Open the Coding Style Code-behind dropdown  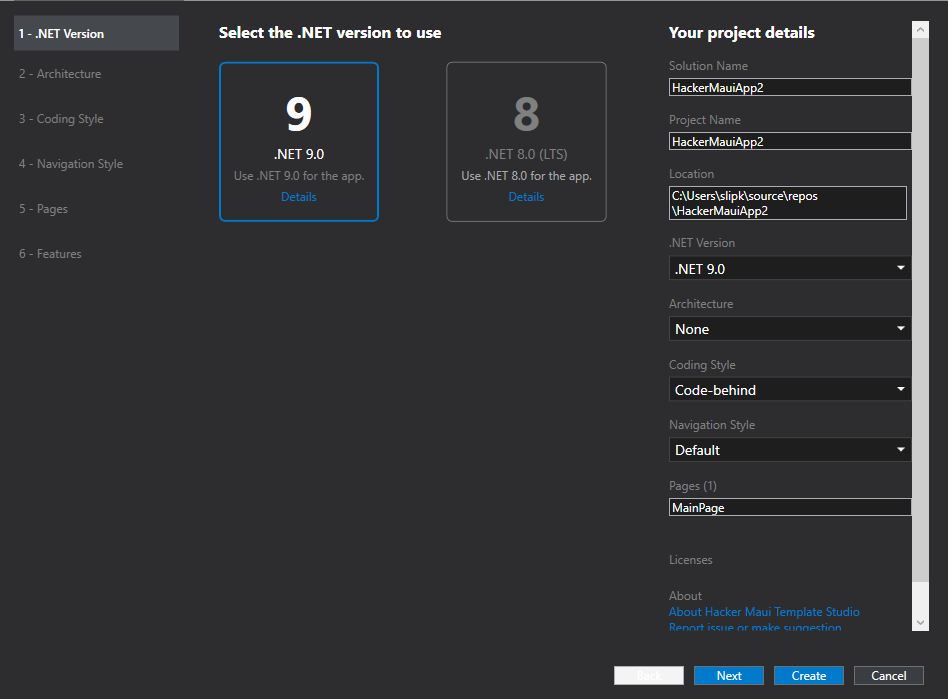789,390
